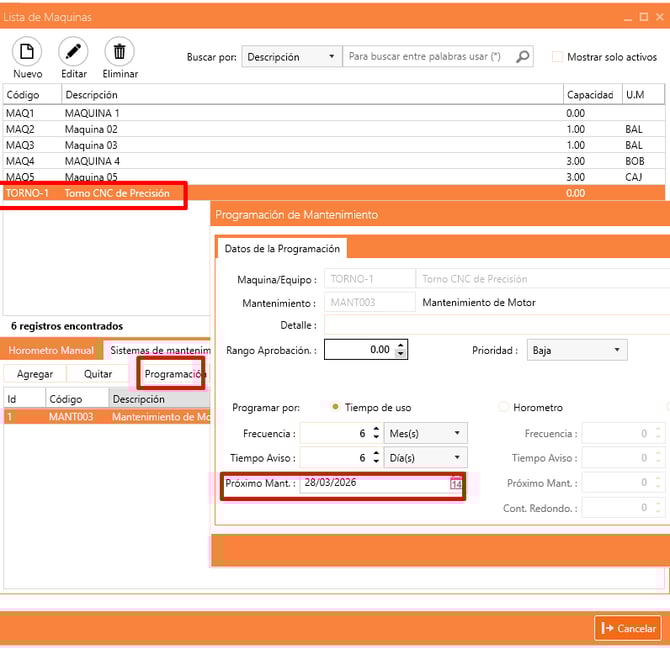
Task: Select the Horometro radio option
Action: pos(503,407)
